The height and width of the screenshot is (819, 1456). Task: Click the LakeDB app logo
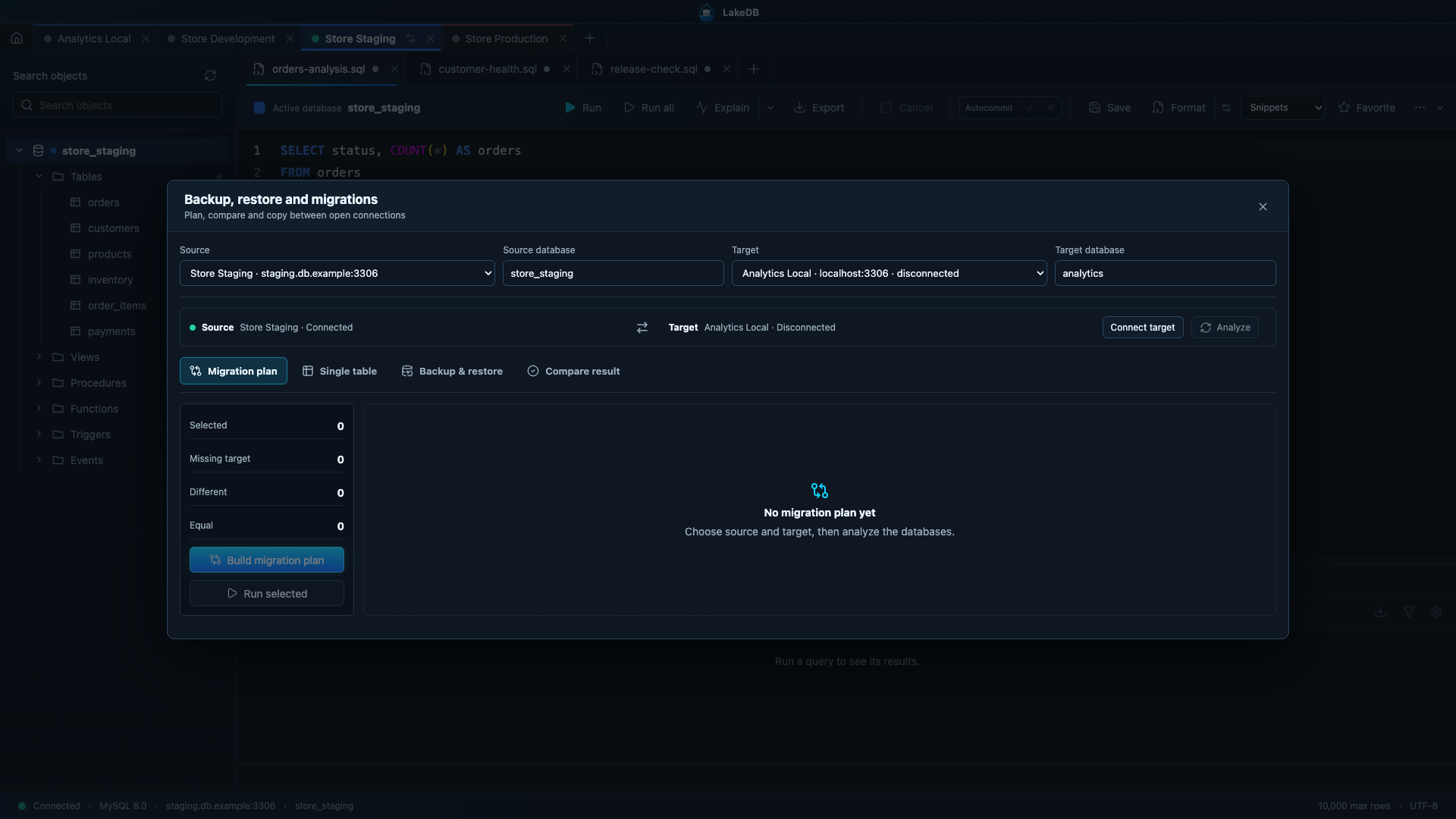tap(707, 12)
